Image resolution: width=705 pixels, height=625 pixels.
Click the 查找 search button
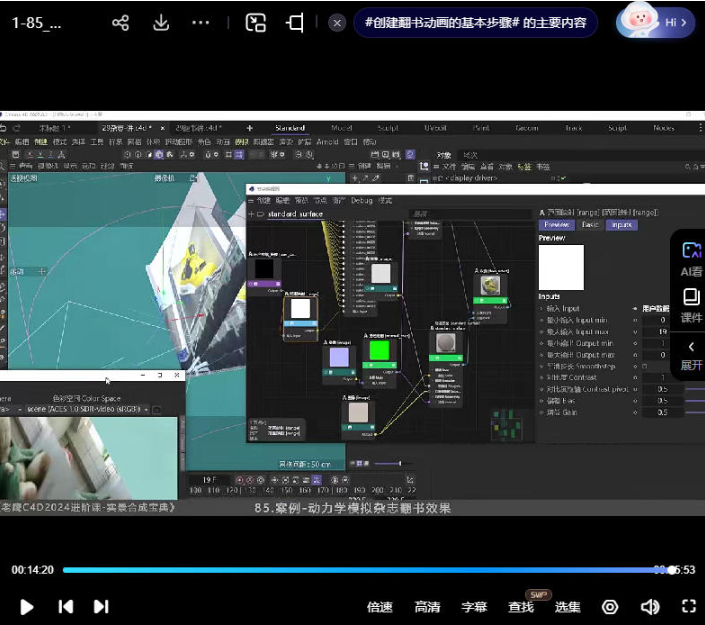pos(521,607)
